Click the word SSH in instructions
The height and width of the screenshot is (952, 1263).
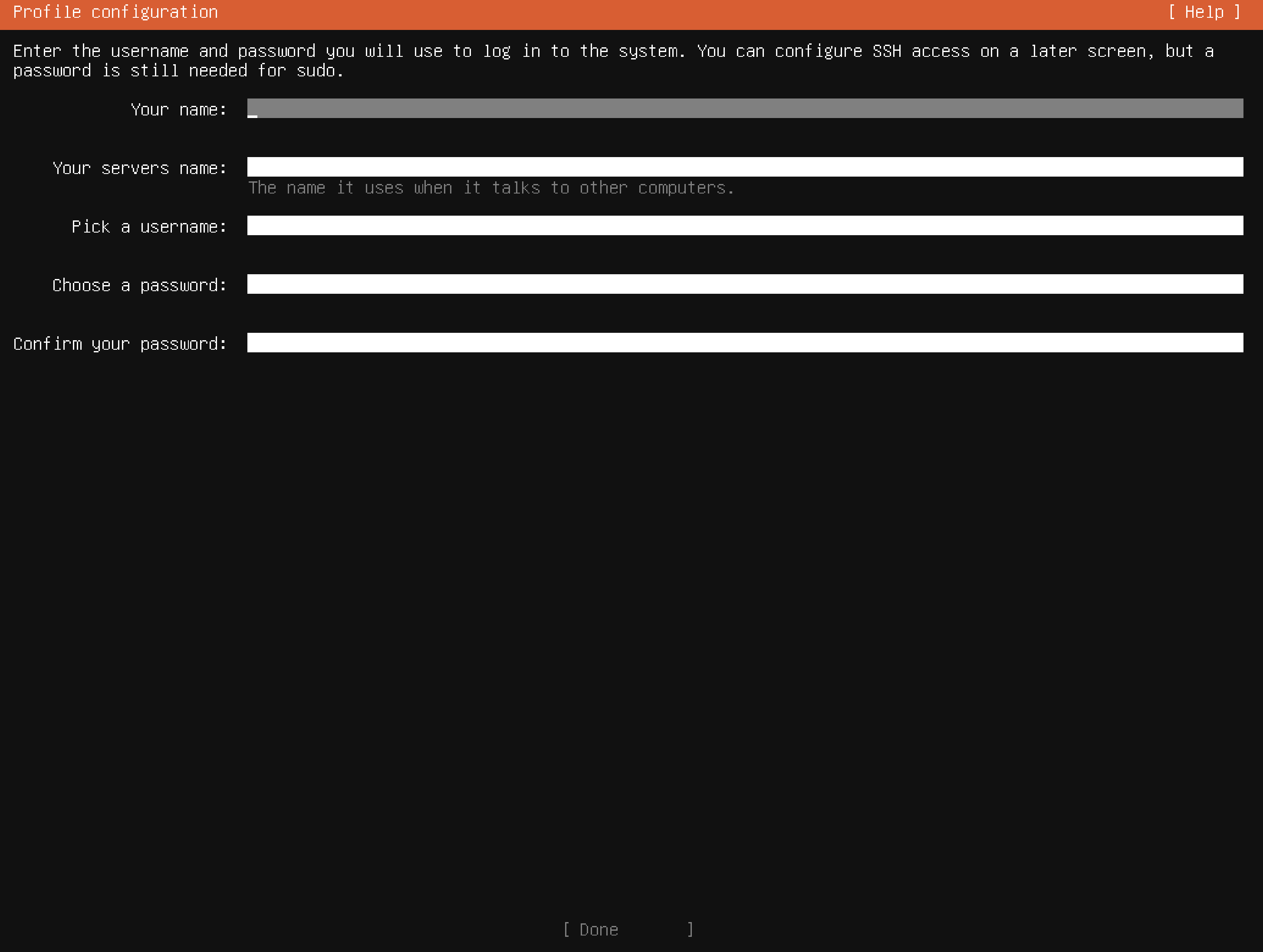pyautogui.click(x=886, y=51)
